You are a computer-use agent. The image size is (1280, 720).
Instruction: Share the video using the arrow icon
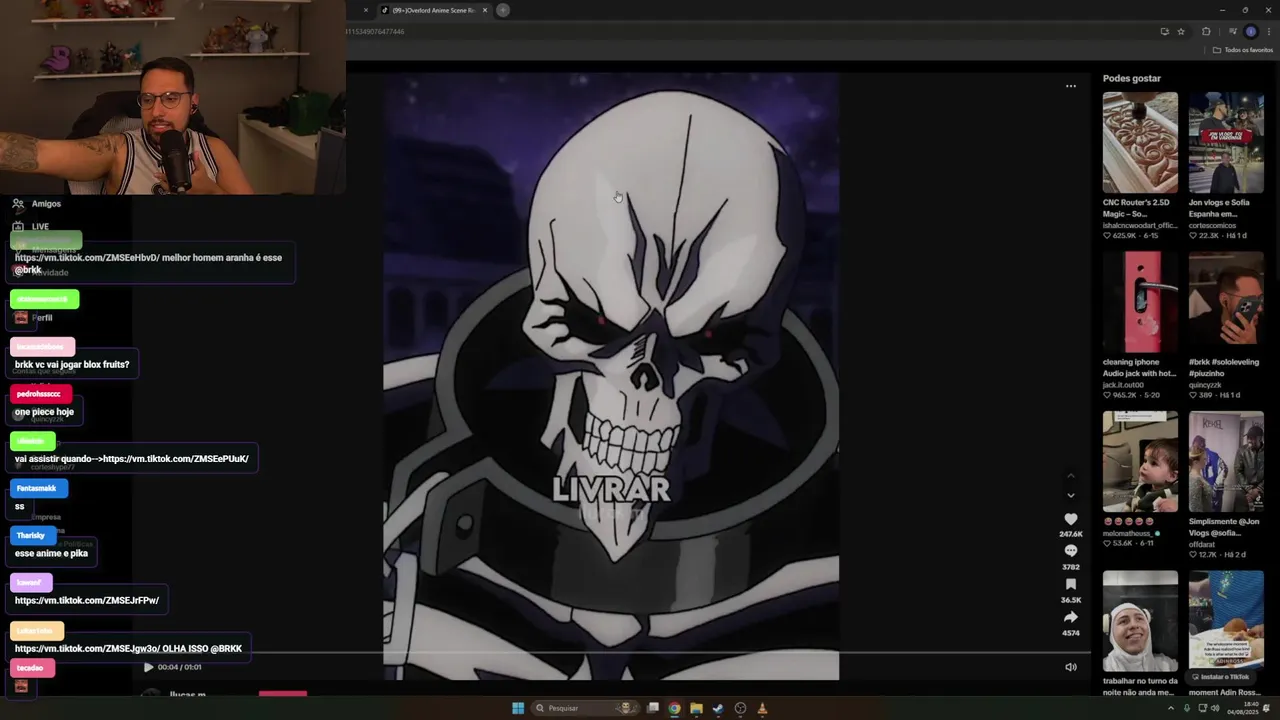(x=1070, y=617)
